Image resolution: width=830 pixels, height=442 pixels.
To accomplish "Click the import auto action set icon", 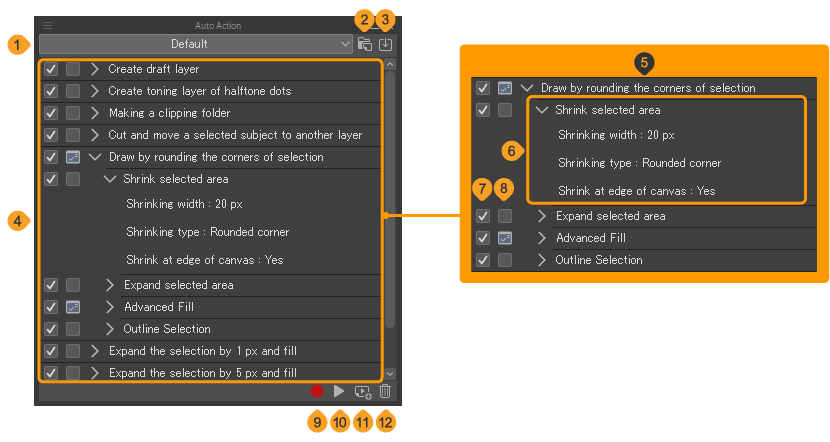I will point(385,44).
